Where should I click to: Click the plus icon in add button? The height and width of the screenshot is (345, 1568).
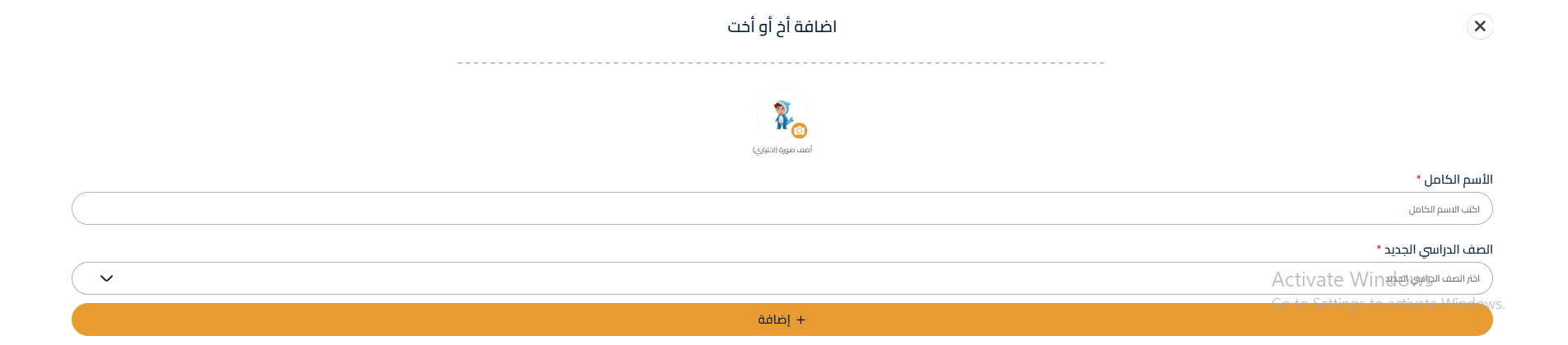pos(801,319)
